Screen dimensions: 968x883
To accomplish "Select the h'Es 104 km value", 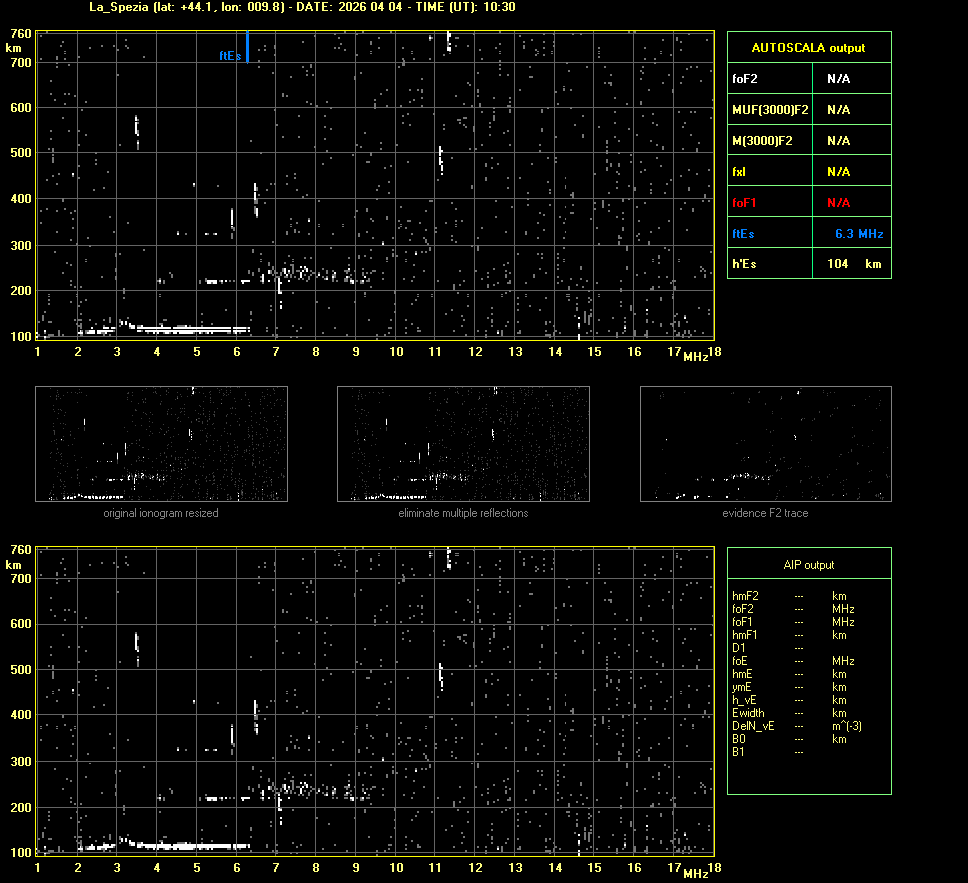I will coord(853,264).
